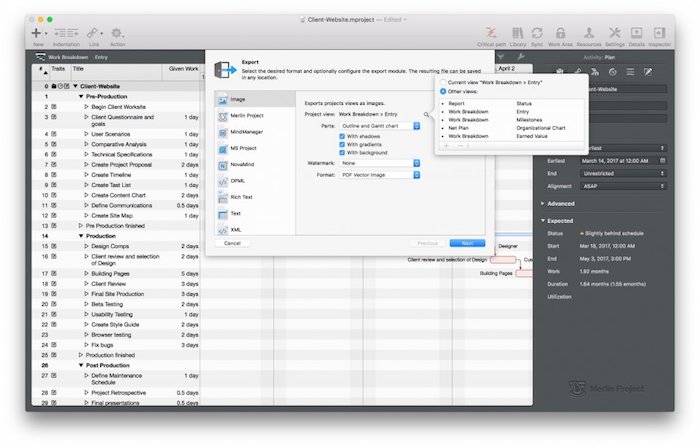
Task: Click the Title column header
Action: (x=116, y=71)
